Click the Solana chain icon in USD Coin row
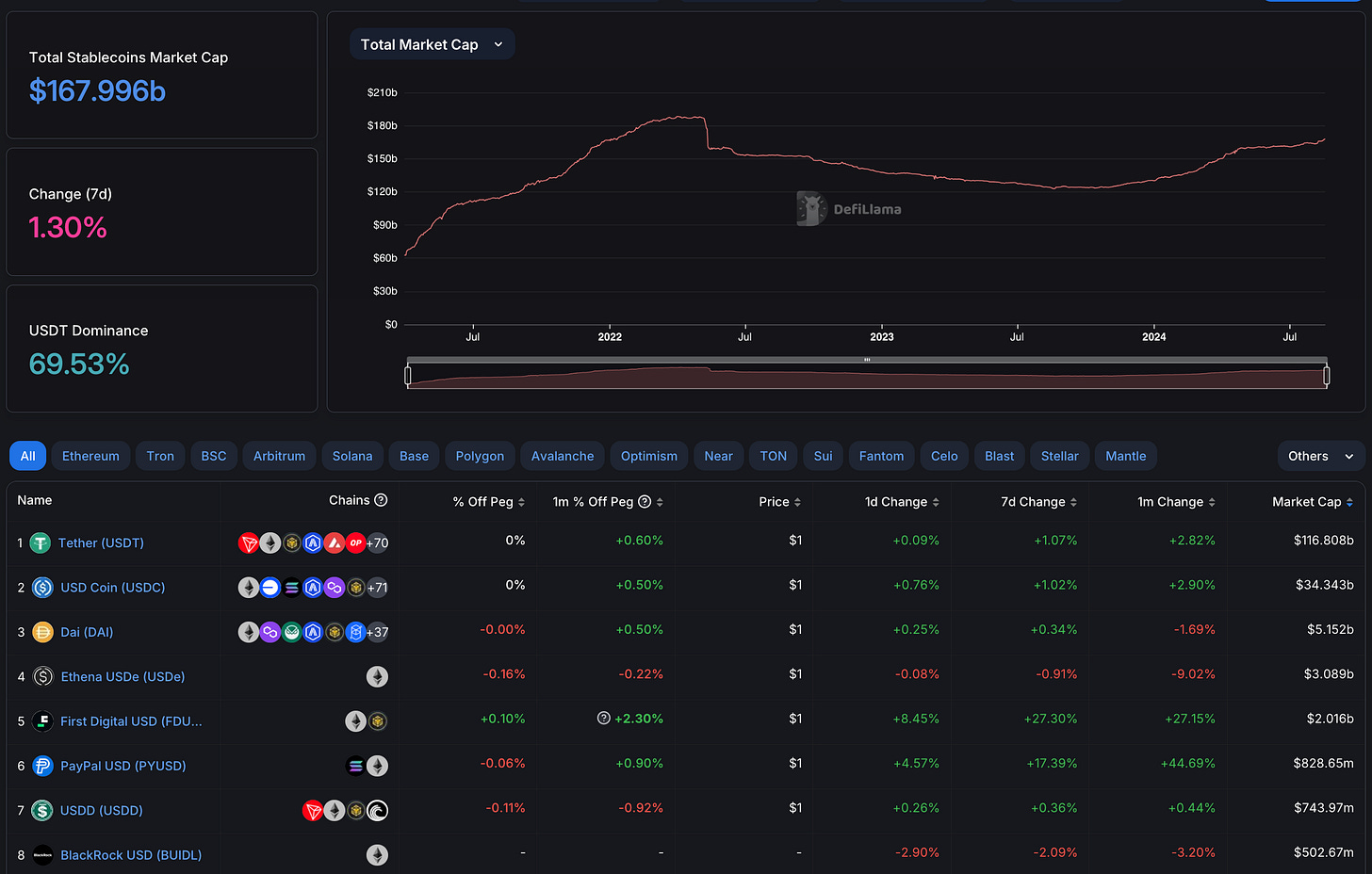The width and height of the screenshot is (1372, 874). click(291, 588)
